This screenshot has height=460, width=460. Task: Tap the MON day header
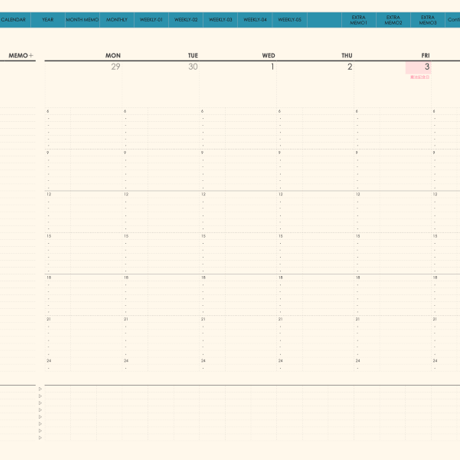113,56
